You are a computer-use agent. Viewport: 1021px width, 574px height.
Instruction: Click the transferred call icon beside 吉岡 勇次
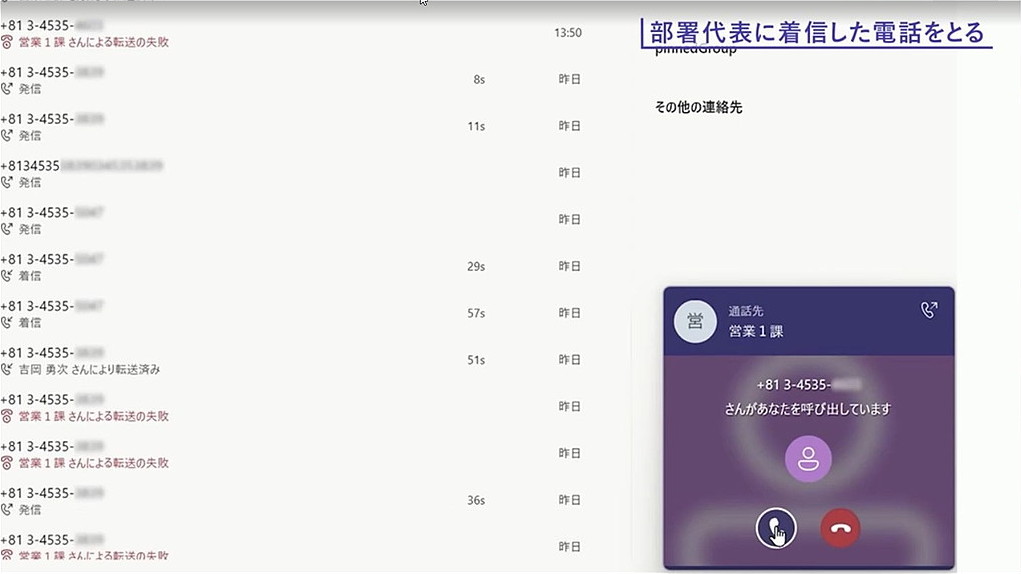pyautogui.click(x=7, y=370)
